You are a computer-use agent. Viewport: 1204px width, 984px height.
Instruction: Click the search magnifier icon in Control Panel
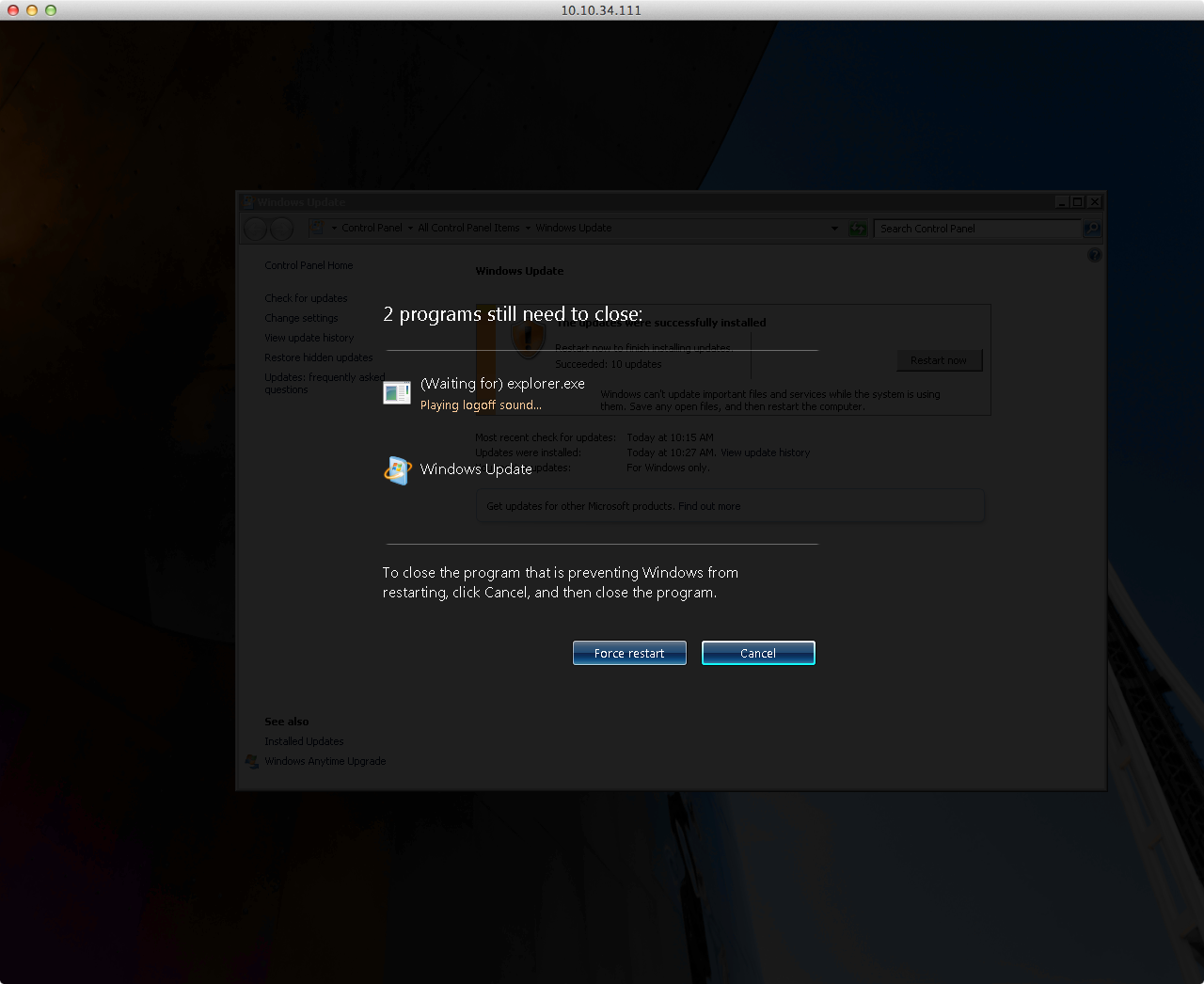(x=1092, y=229)
